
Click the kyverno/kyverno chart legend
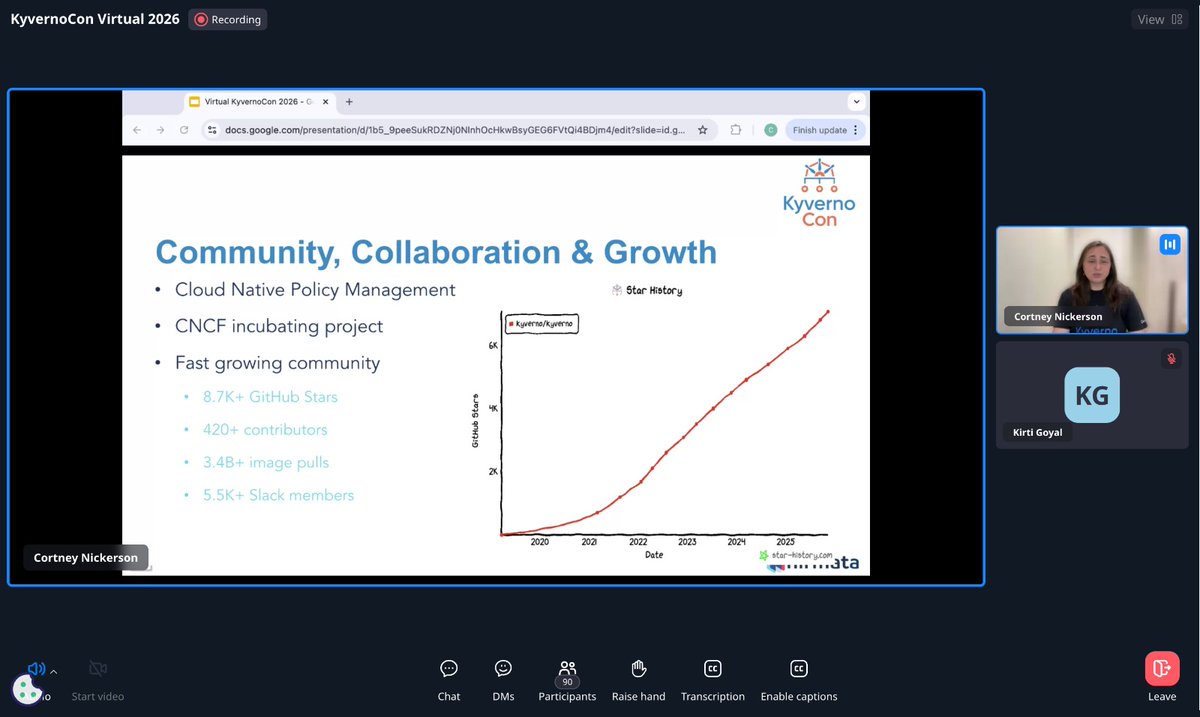pos(541,324)
